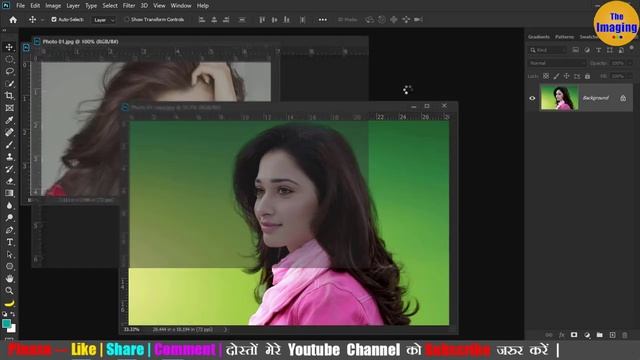Turn layer filtering on or off
The height and width of the screenshot is (360, 640).
tap(631, 48)
